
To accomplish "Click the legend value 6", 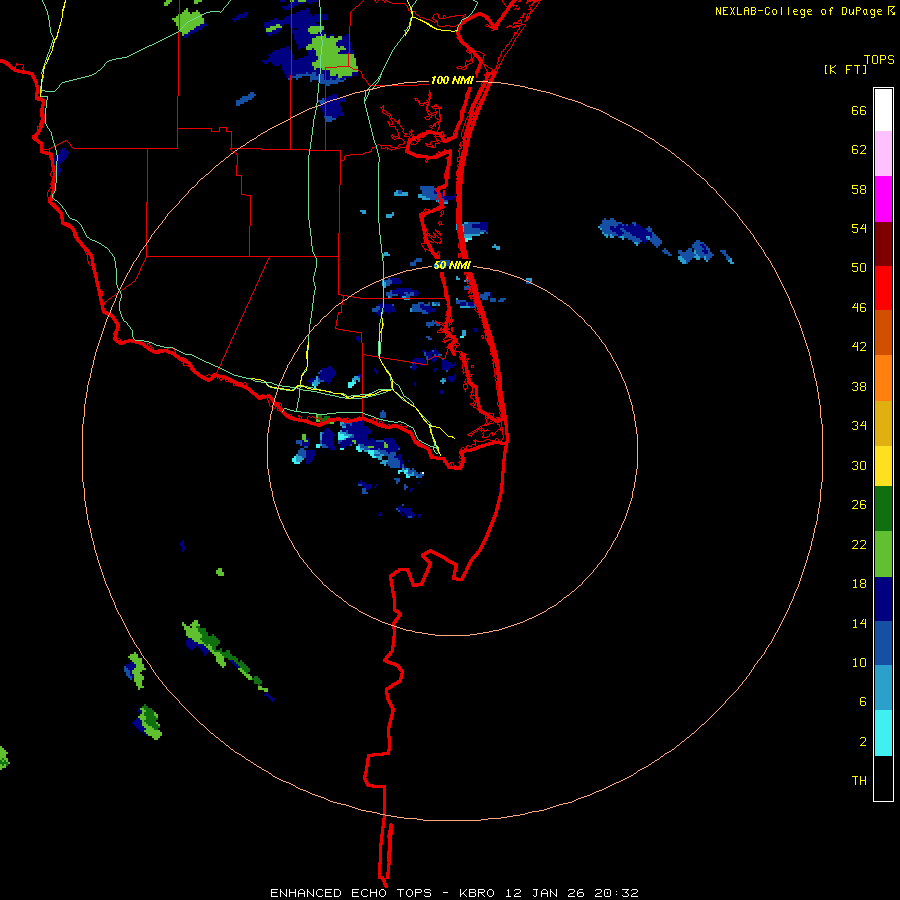I will coord(863,702).
